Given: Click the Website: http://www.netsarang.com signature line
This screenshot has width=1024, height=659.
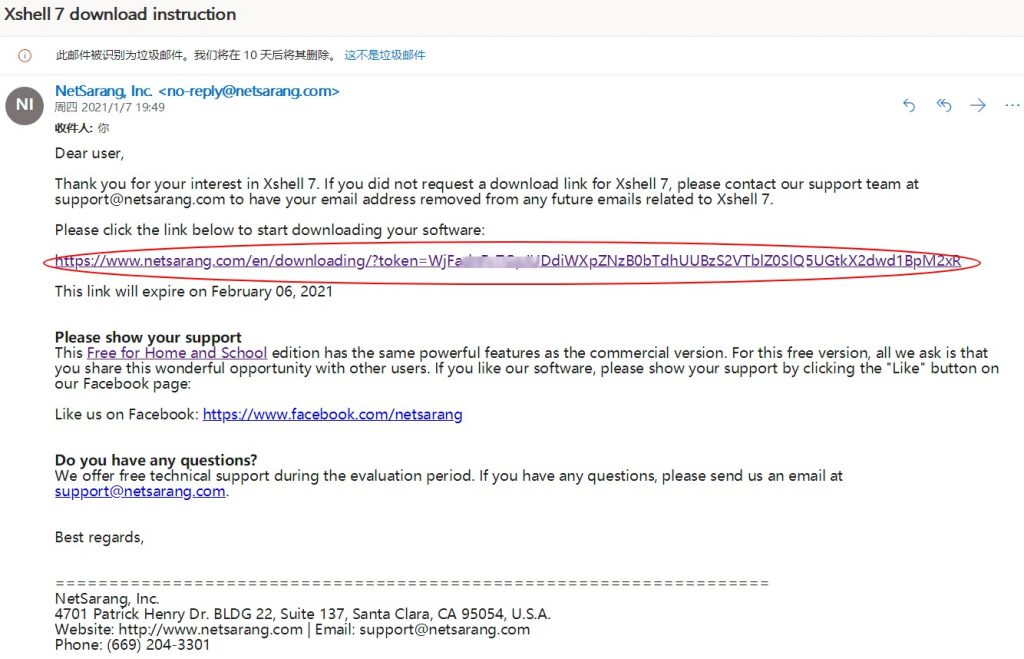Looking at the screenshot, I should [x=293, y=630].
